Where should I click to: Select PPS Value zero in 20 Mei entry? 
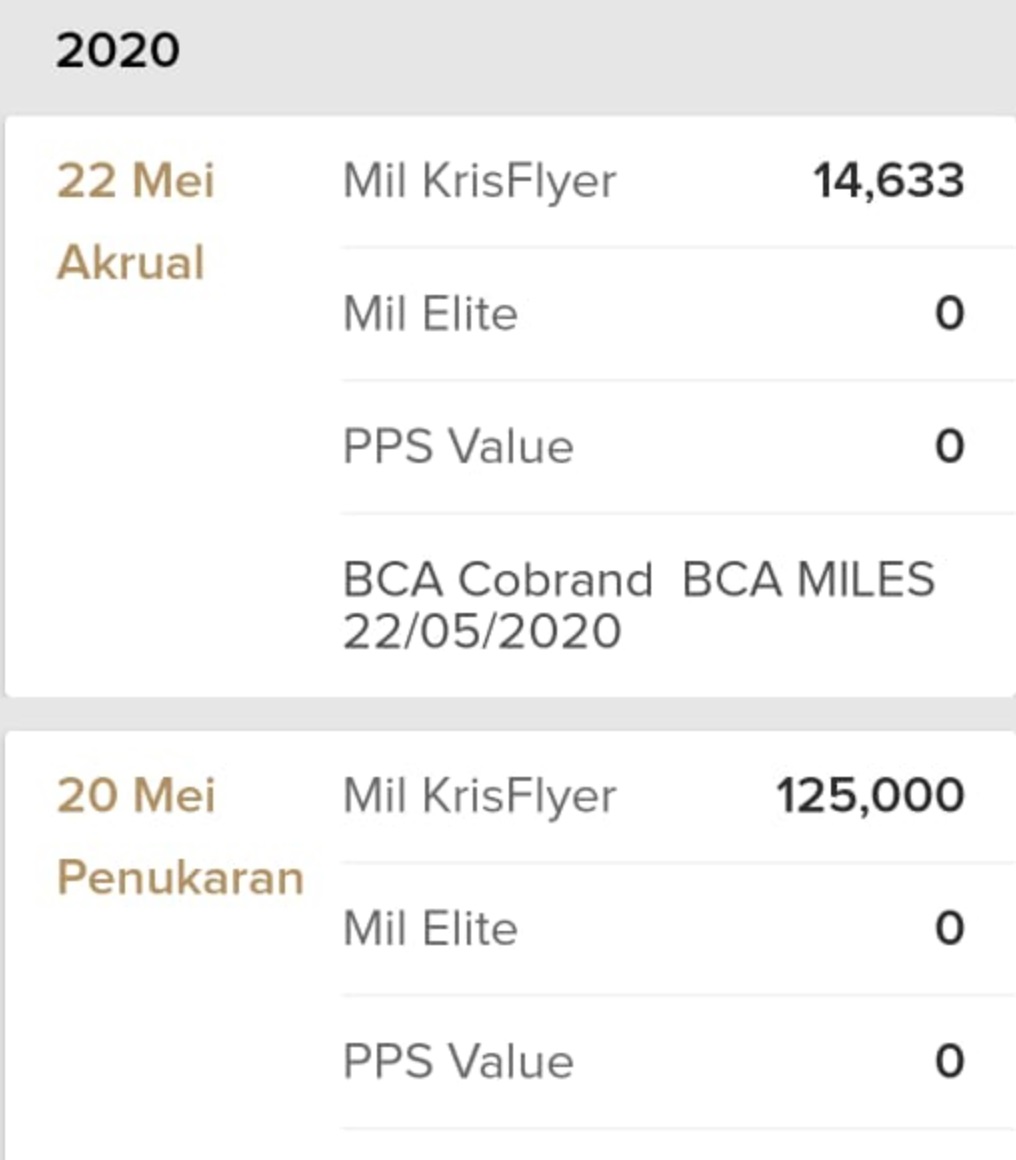click(x=949, y=1062)
